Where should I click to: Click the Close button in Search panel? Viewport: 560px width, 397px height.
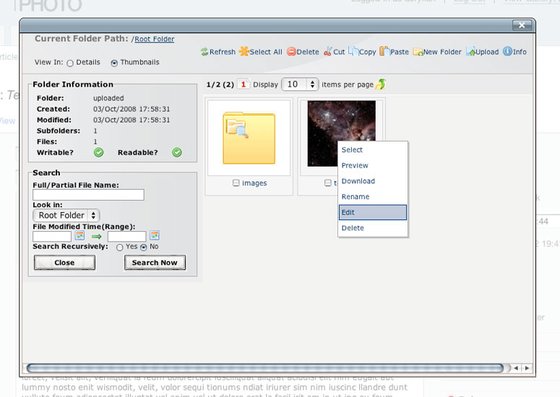click(65, 263)
